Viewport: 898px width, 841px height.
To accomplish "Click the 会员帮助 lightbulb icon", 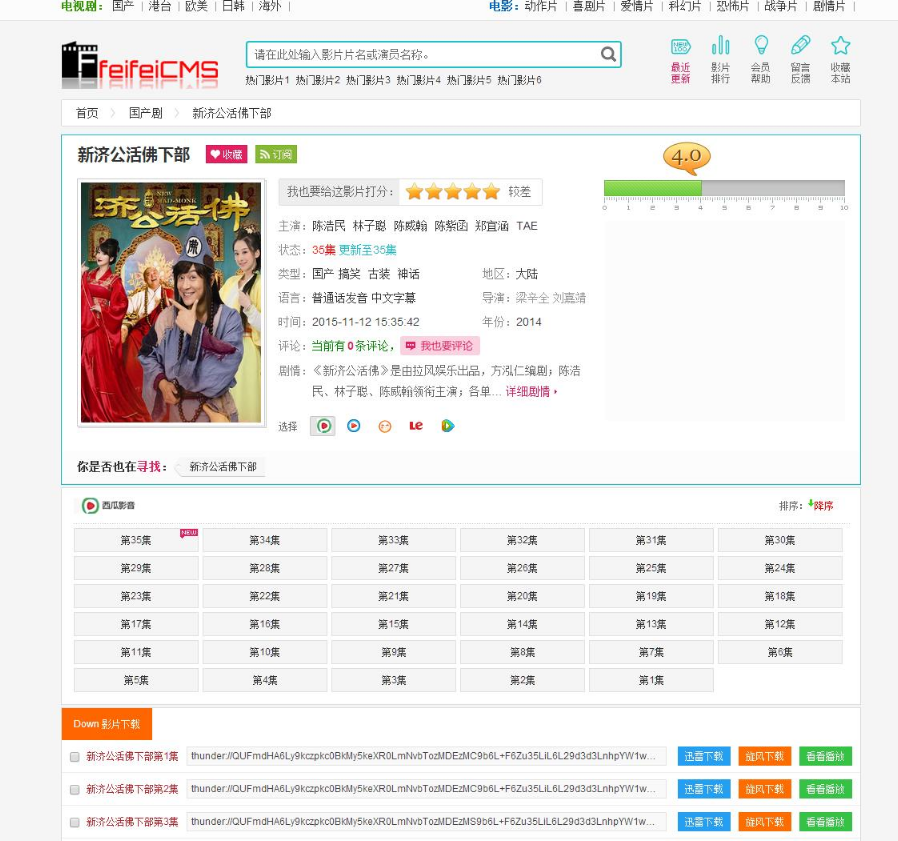I will click(761, 60).
